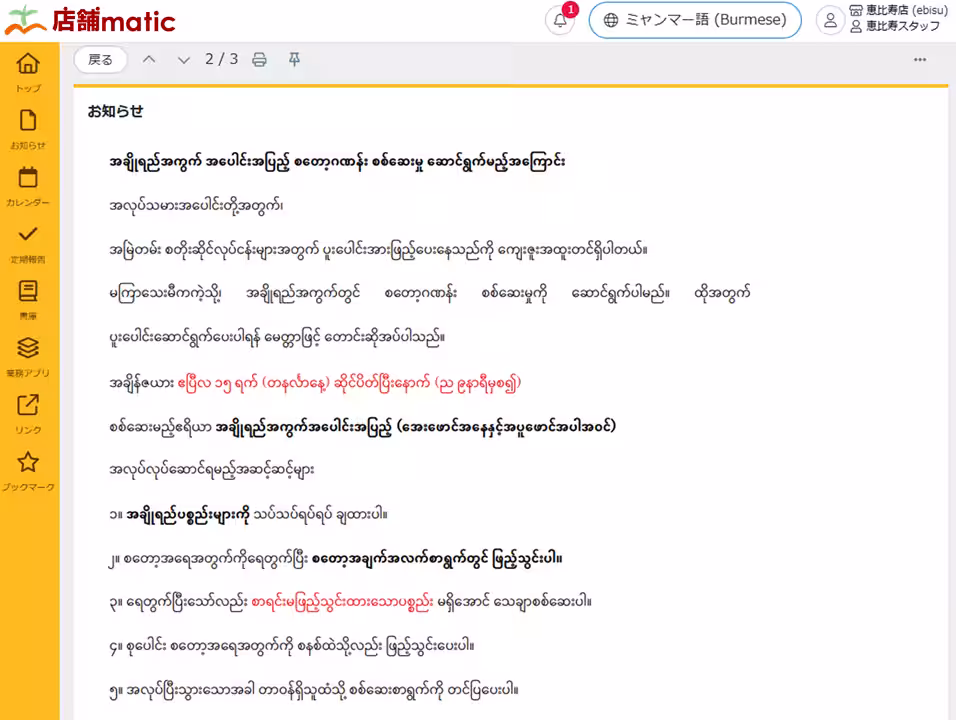Go to next notice with down chevron
The image size is (956, 720).
coord(183,60)
